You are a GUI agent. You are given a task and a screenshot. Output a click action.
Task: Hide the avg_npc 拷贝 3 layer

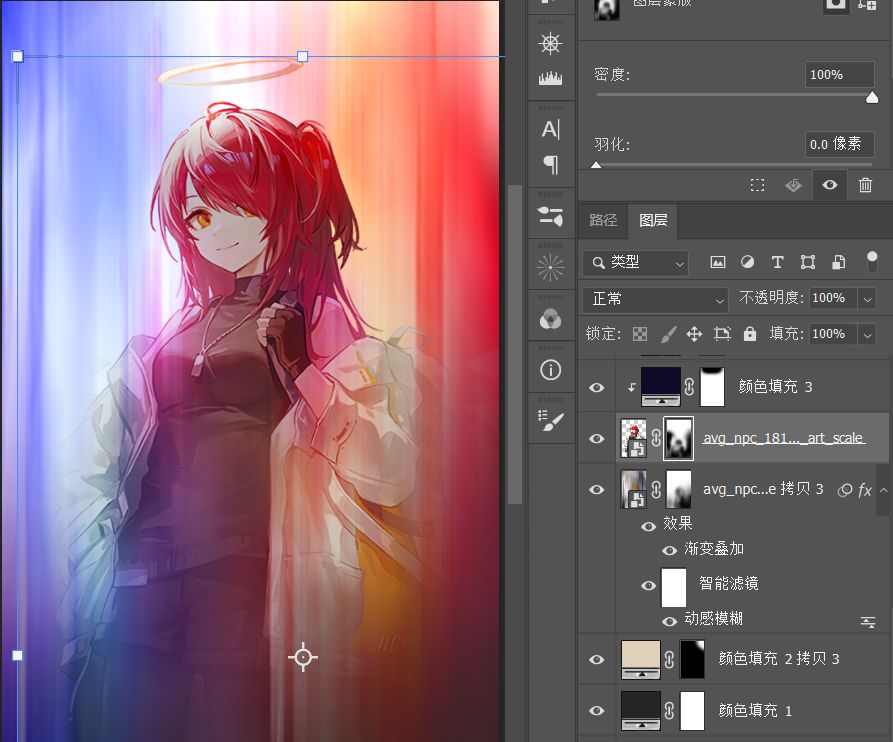click(596, 490)
